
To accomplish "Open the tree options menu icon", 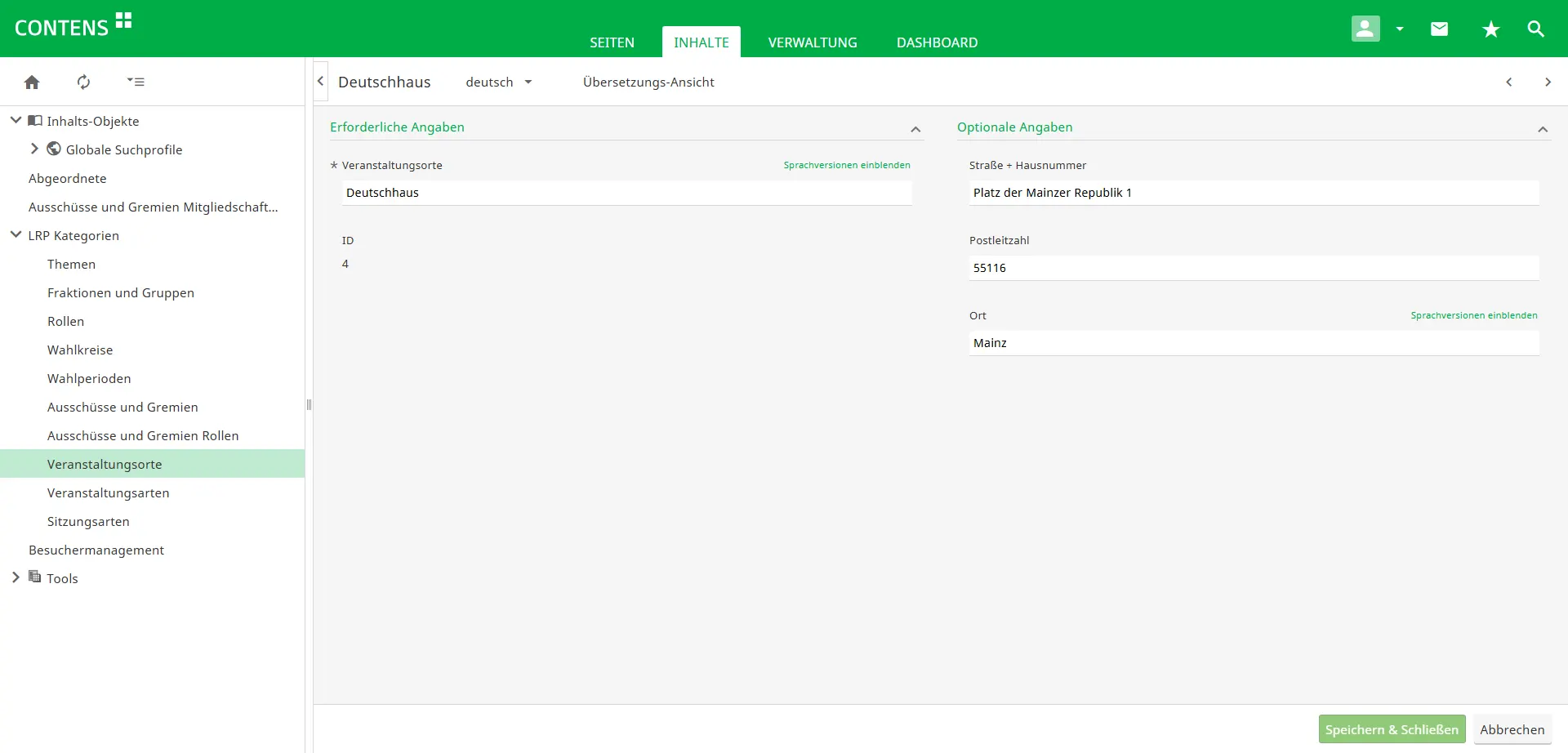I will [136, 82].
